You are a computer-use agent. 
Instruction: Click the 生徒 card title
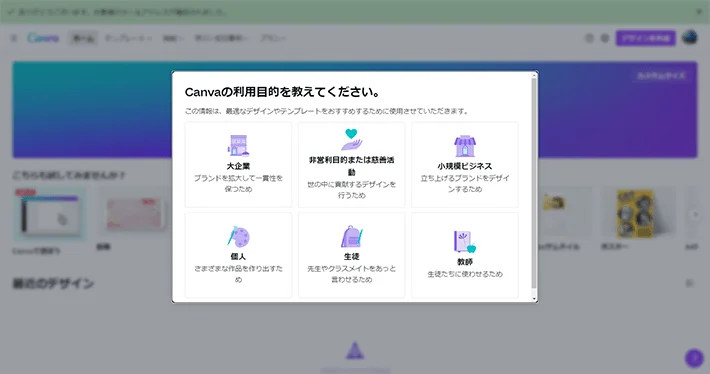tap(351, 256)
